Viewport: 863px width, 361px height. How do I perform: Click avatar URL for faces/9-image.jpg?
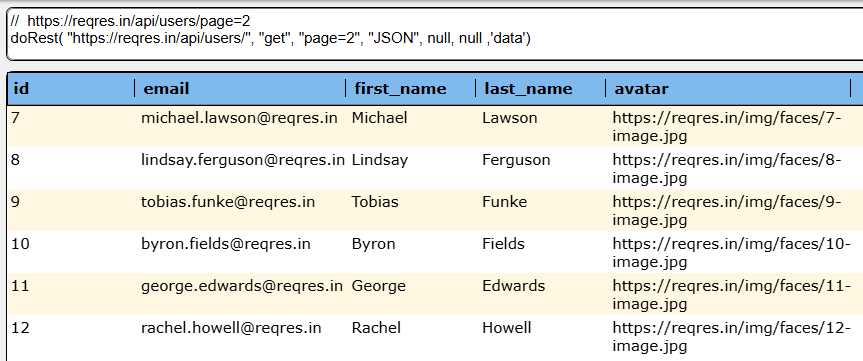tap(727, 211)
